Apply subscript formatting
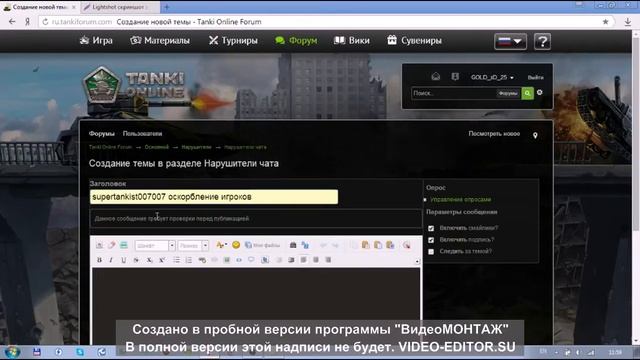The width and height of the screenshot is (640, 360). [149, 260]
